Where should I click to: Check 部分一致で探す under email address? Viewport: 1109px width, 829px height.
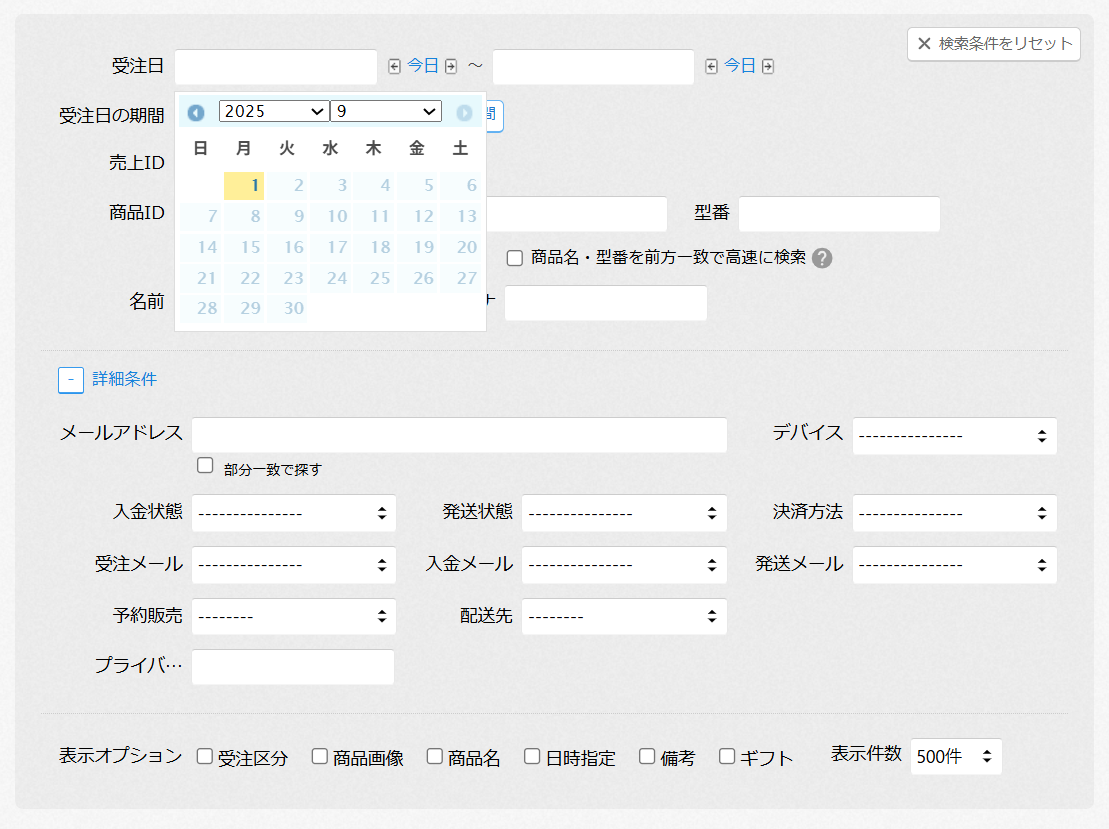tap(206, 466)
